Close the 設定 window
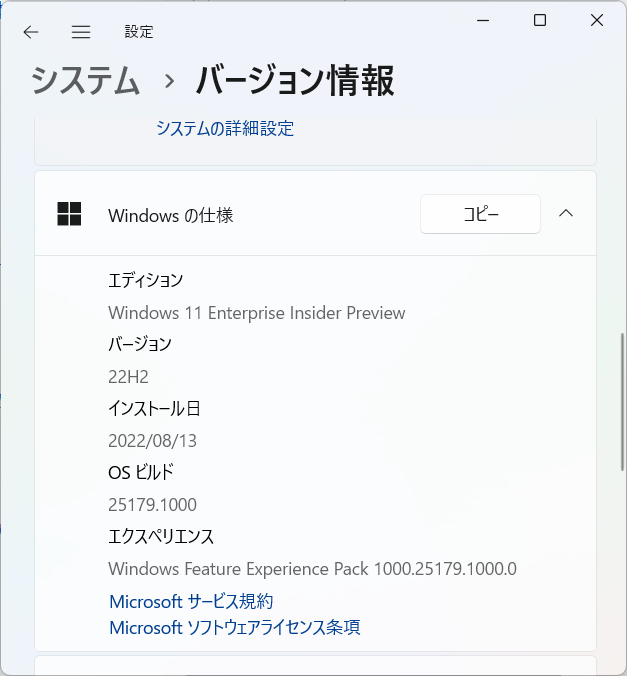627x676 pixels. [x=597, y=20]
